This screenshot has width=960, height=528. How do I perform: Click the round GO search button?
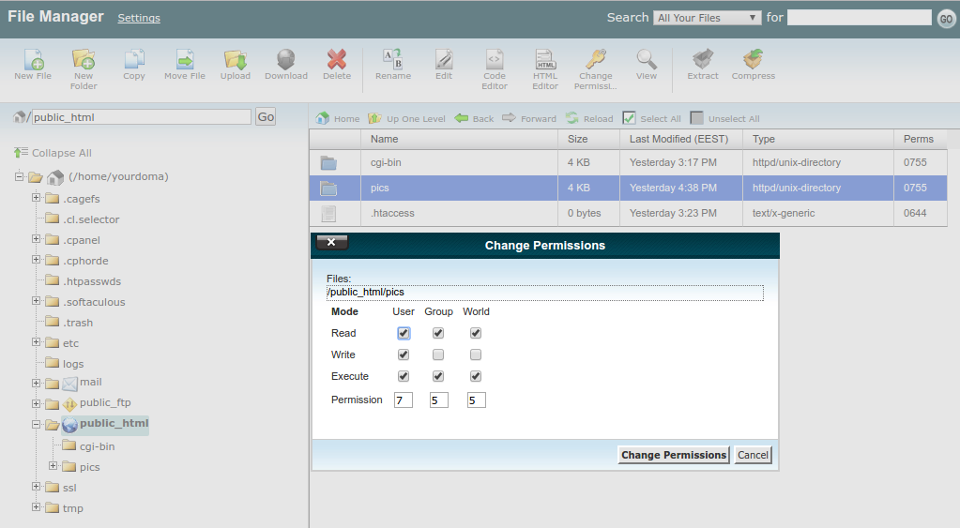click(946, 19)
